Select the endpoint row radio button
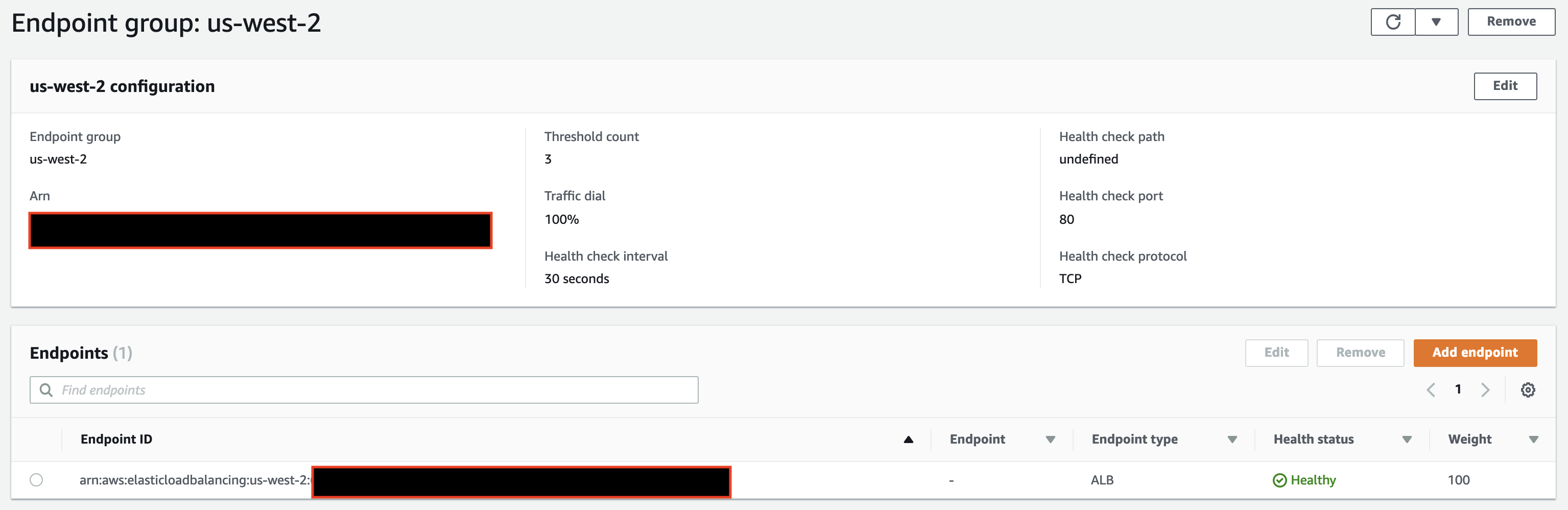 pos(37,480)
